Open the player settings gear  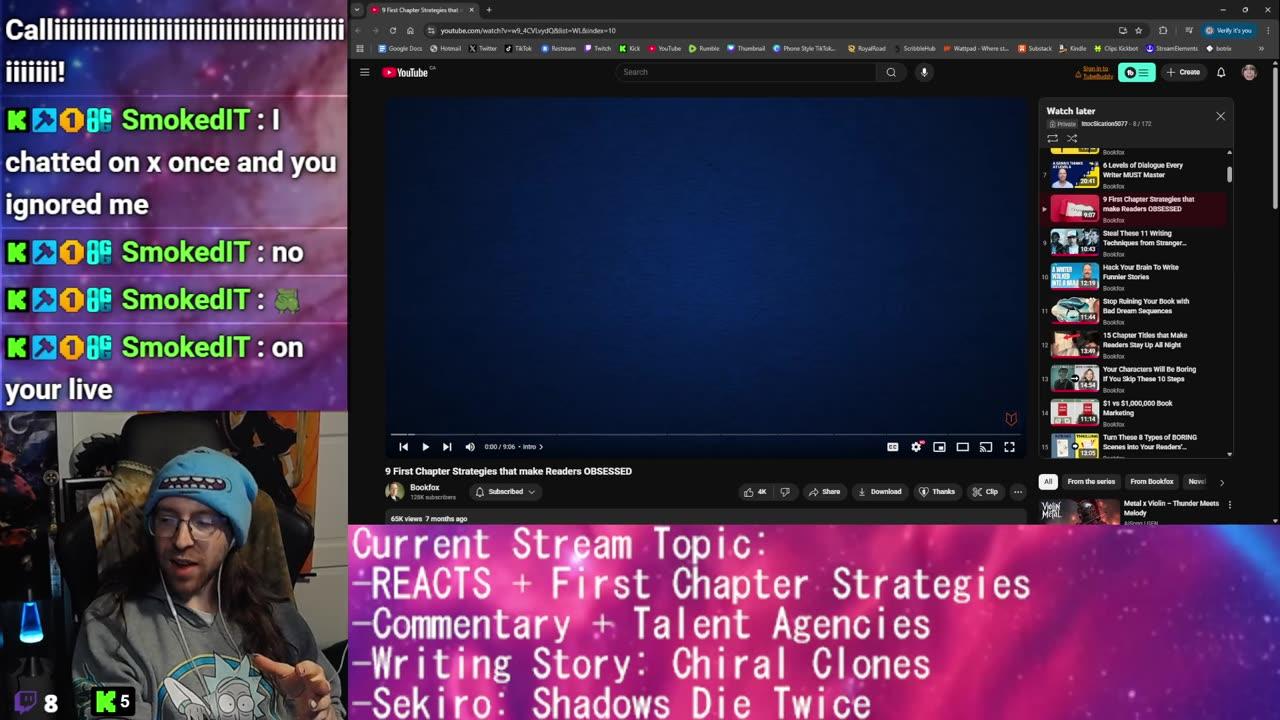click(x=916, y=447)
